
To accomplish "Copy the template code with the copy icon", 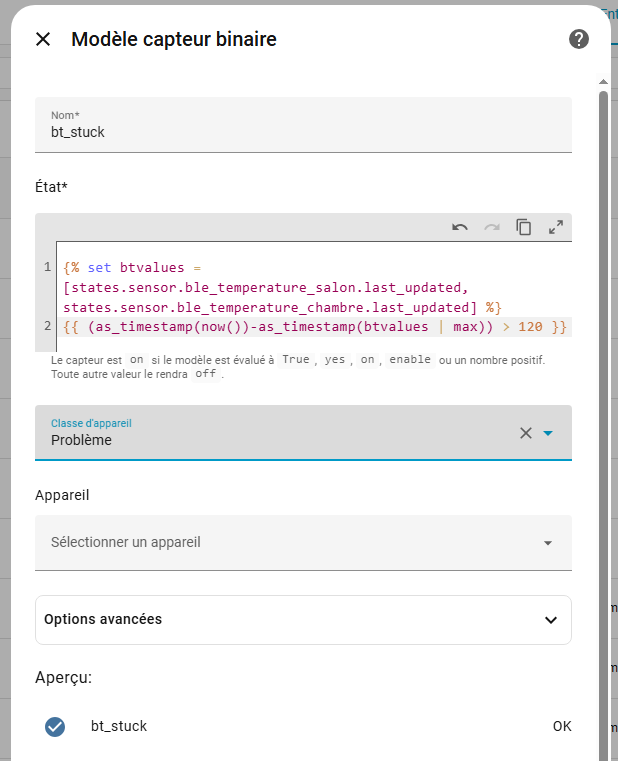I will pyautogui.click(x=524, y=227).
